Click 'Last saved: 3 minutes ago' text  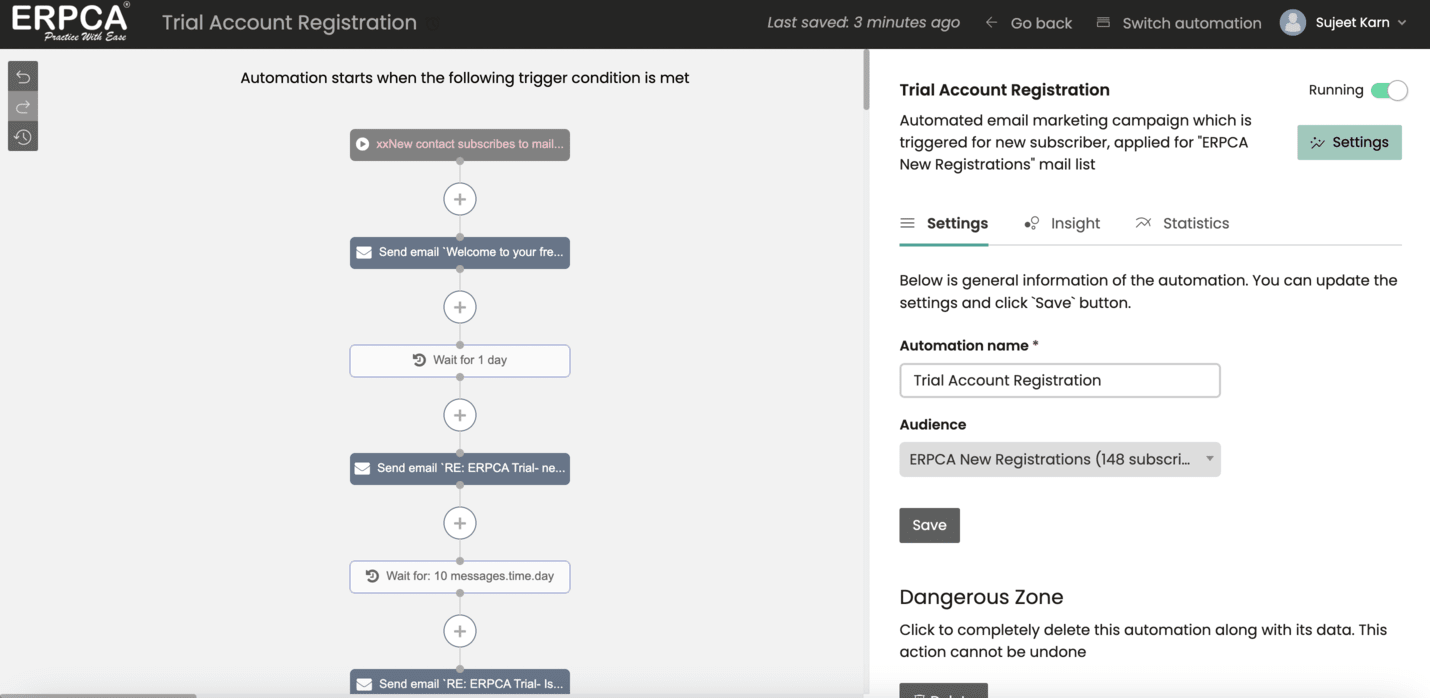[x=863, y=22]
